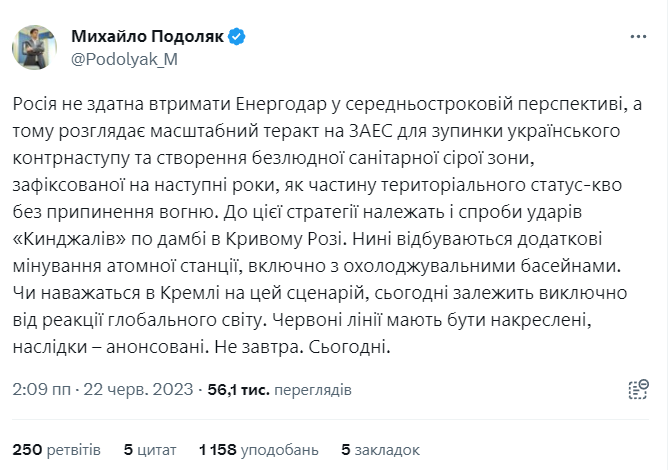Viewport: 668px width, 470px height.
Task: Open the 56,1 тис. переглядів view count
Action: [x=268, y=389]
